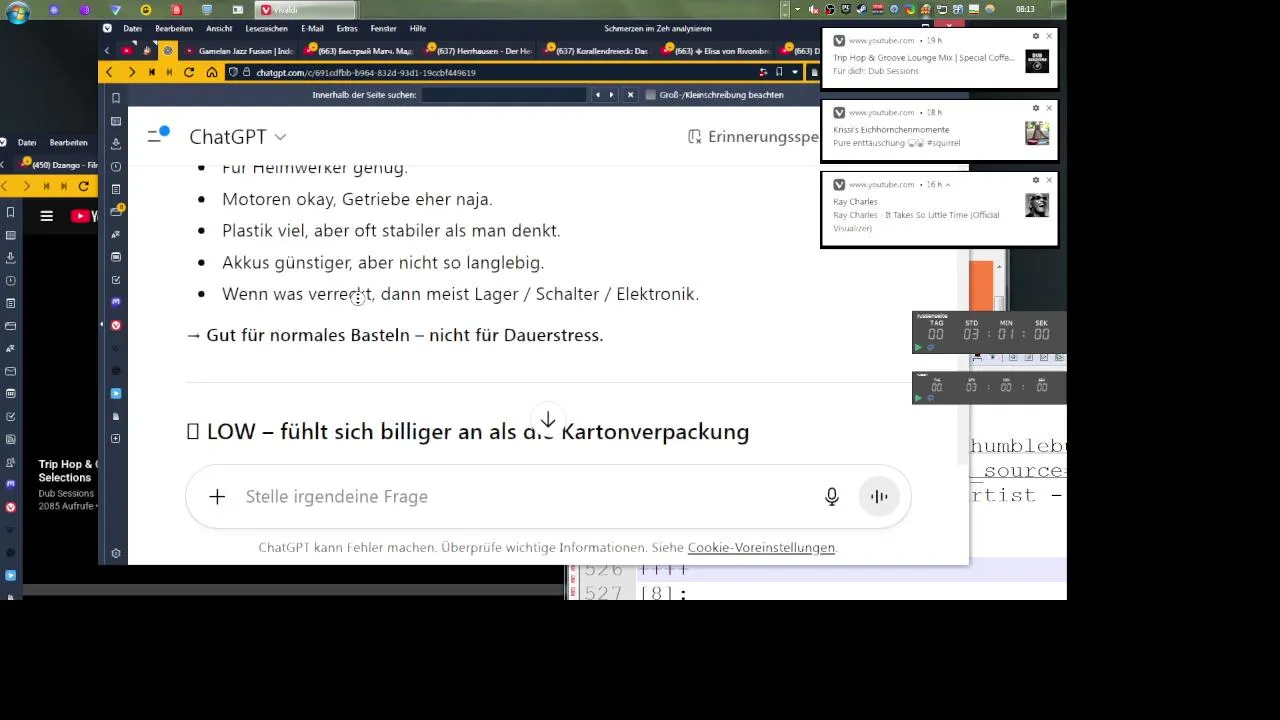Enable Groß-/Kleinschreibung beachten checkbox
The image size is (1280, 720).
[x=650, y=95]
